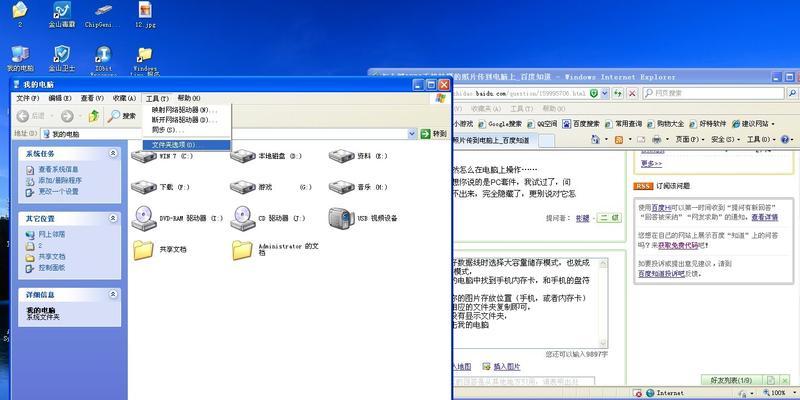The width and height of the screenshot is (800, 400).
Task: Click the 好友列表(1/9) bar in IE
Action: pyautogui.click(x=733, y=380)
